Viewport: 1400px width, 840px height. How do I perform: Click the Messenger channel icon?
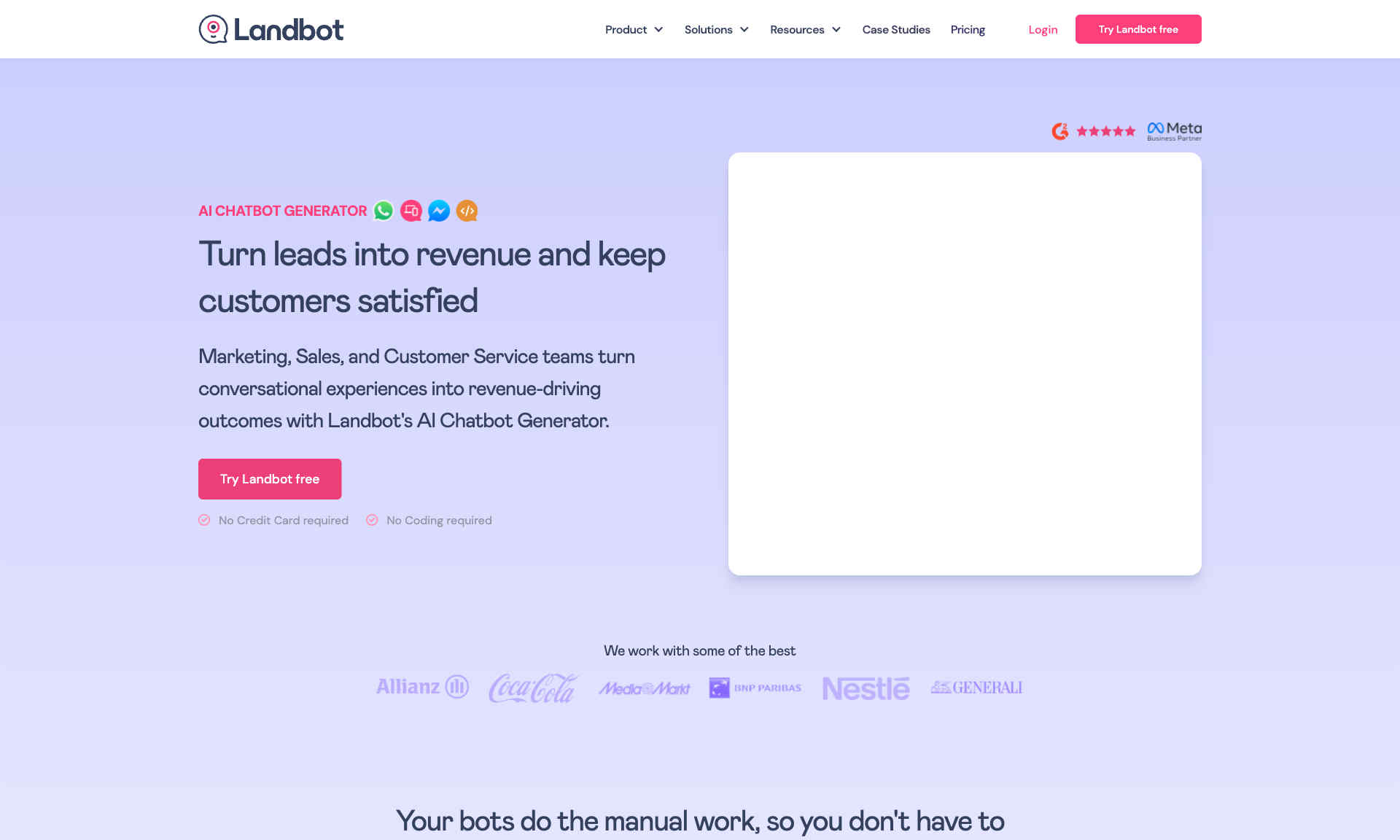[x=438, y=210]
